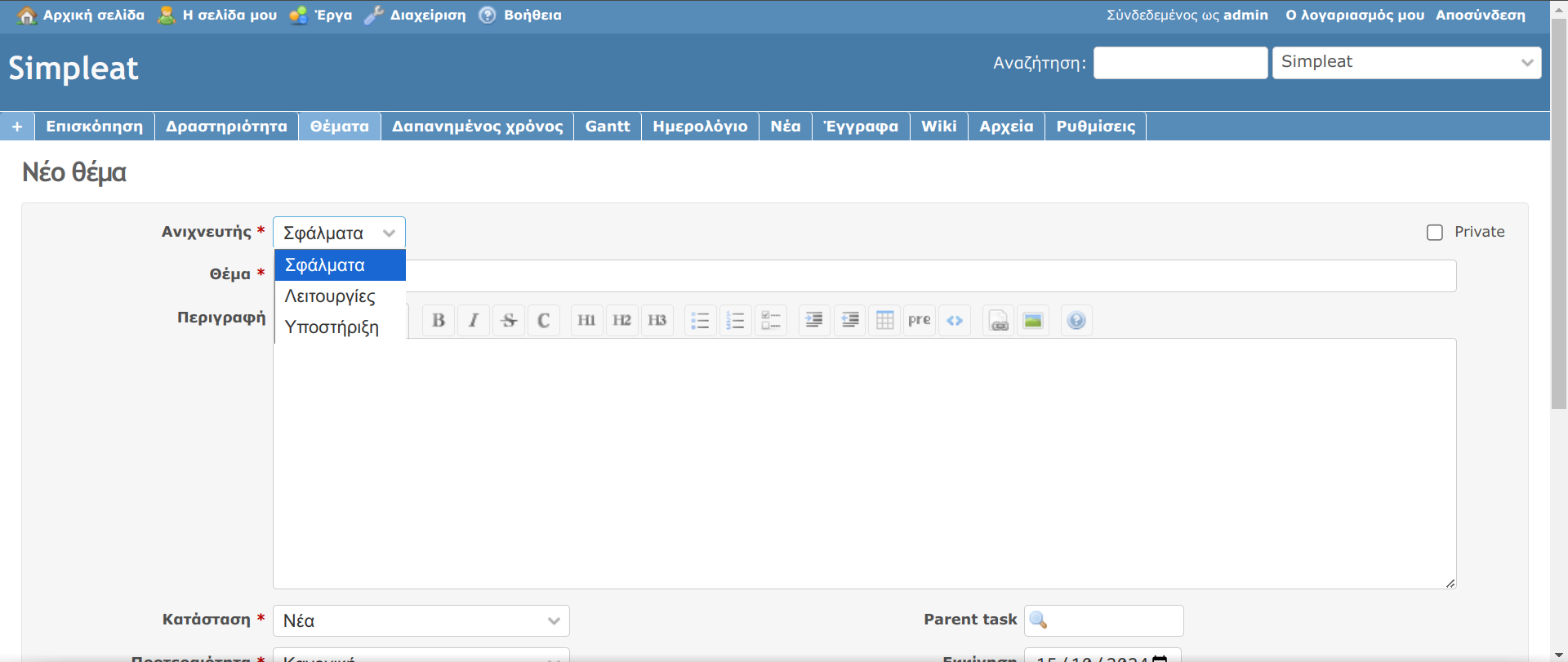The height and width of the screenshot is (662, 1568).
Task: Insert a task checklist in the description
Action: click(771, 320)
